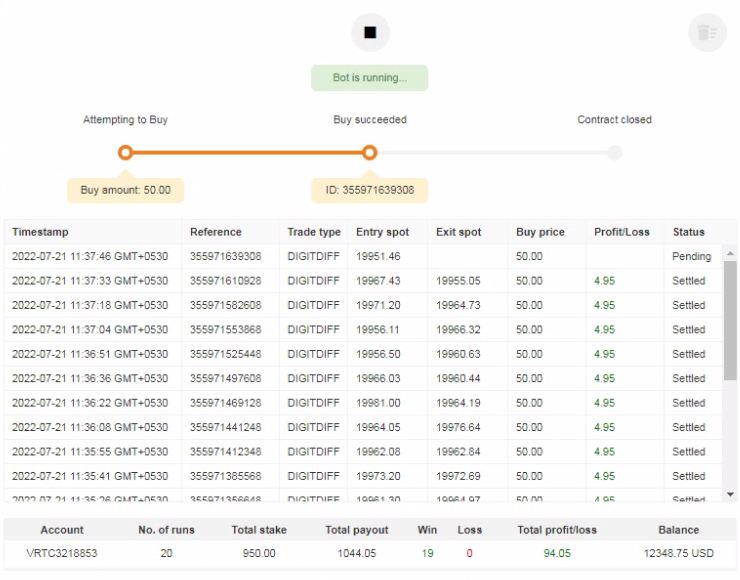
Task: Click the 'Bot is running...' status label
Action: pyautogui.click(x=370, y=78)
